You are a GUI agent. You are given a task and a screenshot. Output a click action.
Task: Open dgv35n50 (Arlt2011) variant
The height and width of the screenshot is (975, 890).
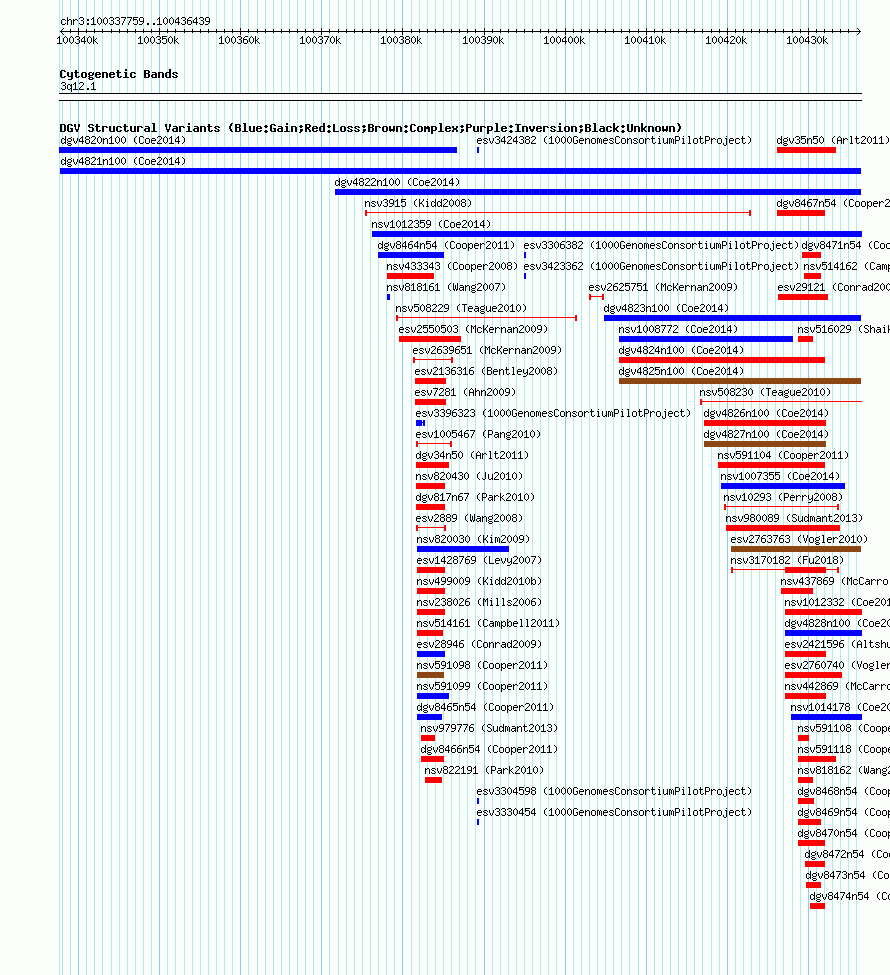pyautogui.click(x=833, y=141)
